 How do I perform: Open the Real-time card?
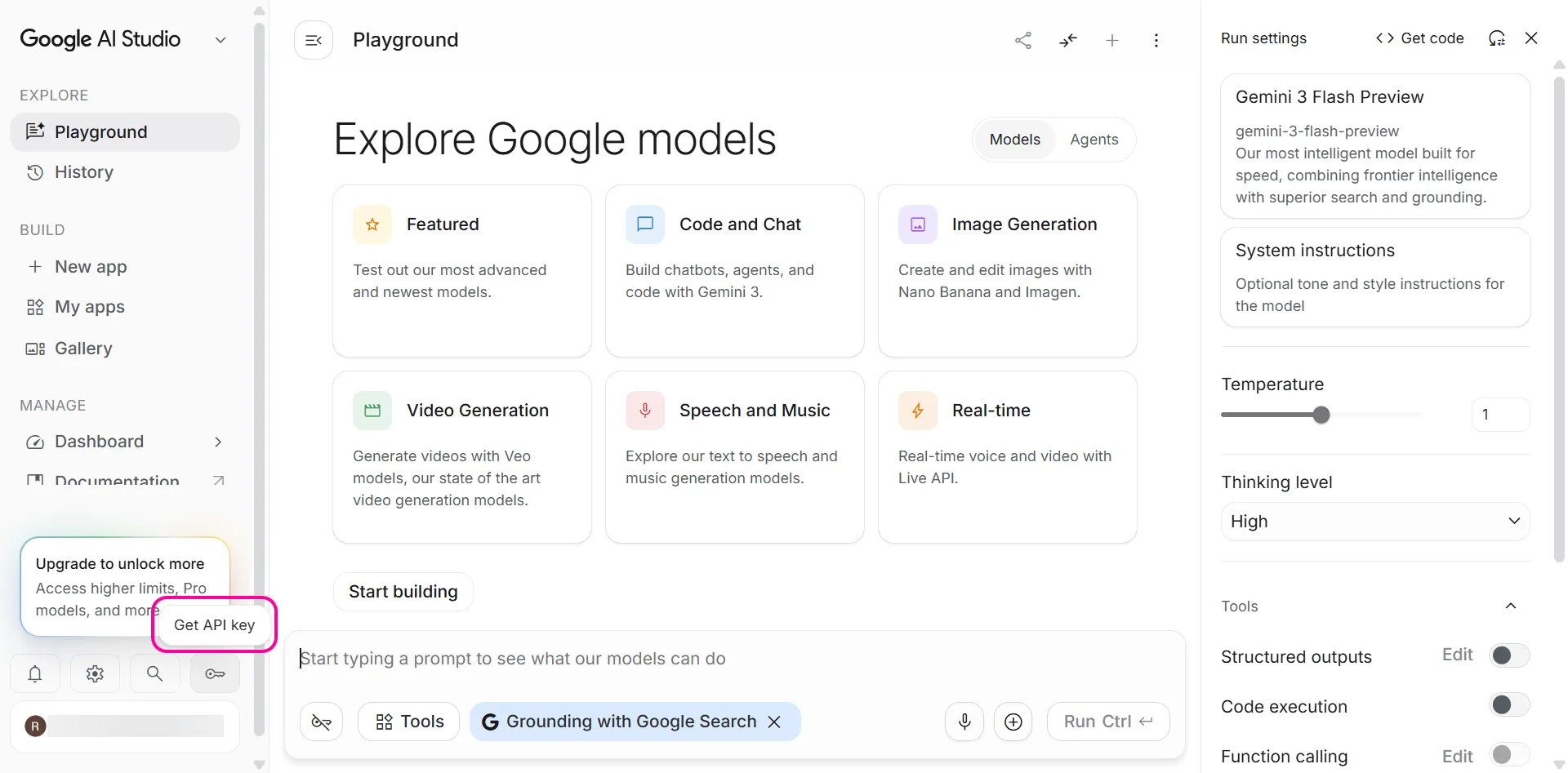1008,457
